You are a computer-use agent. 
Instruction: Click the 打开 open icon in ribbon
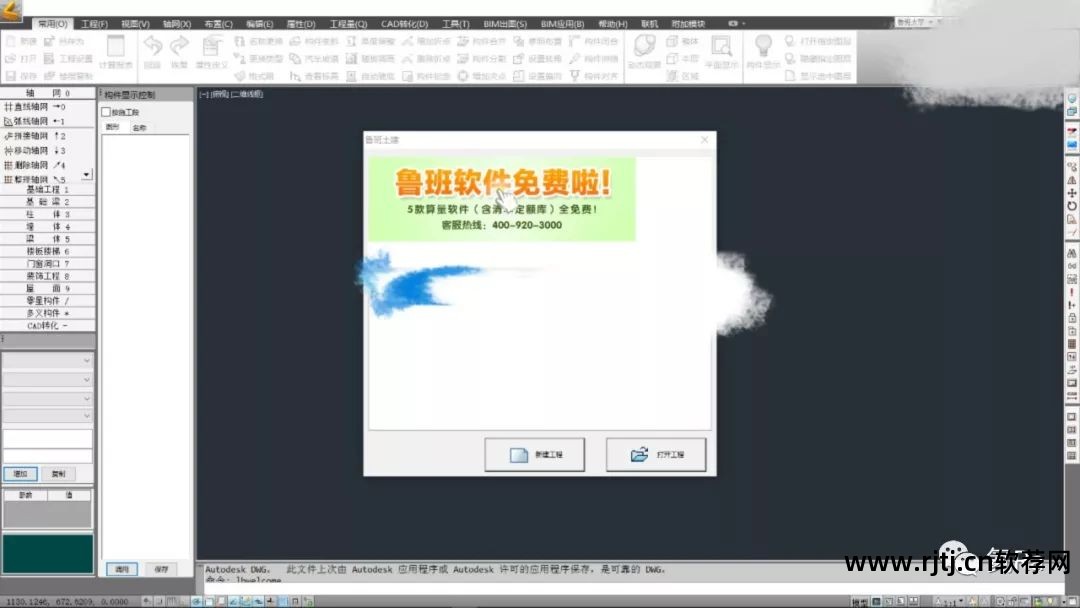click(10, 59)
